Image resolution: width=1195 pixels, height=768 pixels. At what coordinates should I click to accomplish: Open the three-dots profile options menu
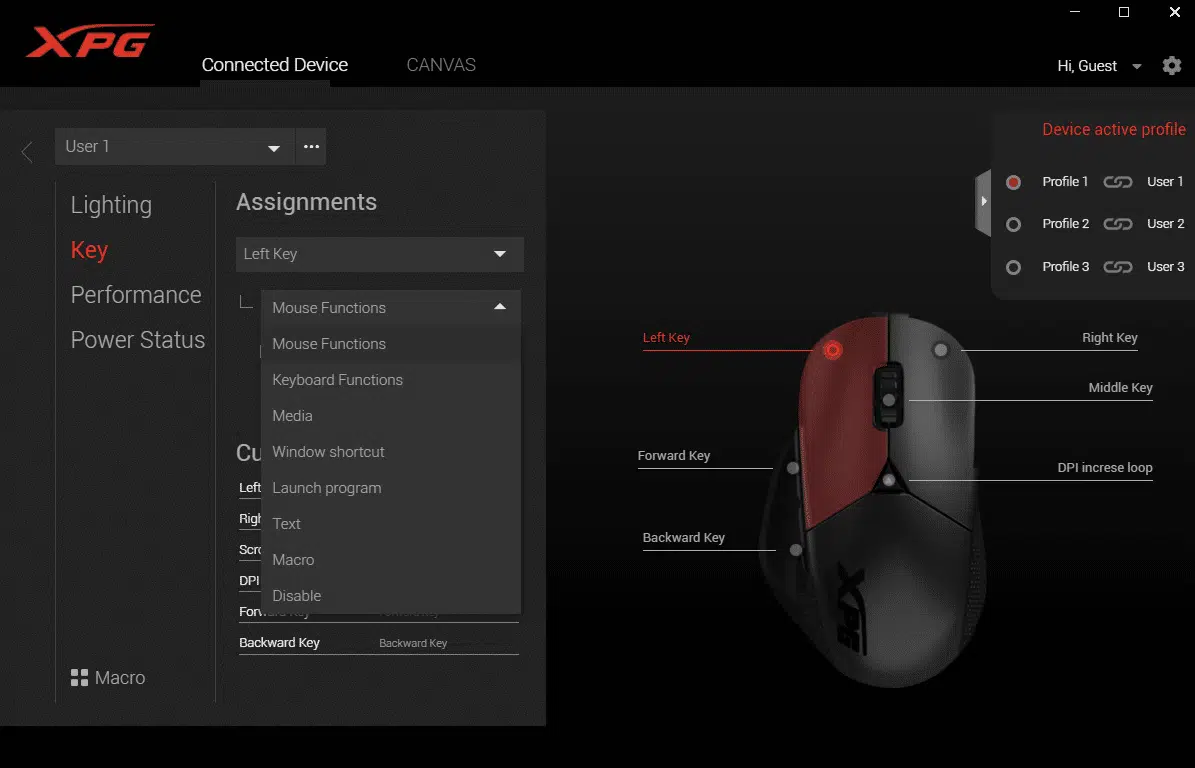pyautogui.click(x=311, y=146)
